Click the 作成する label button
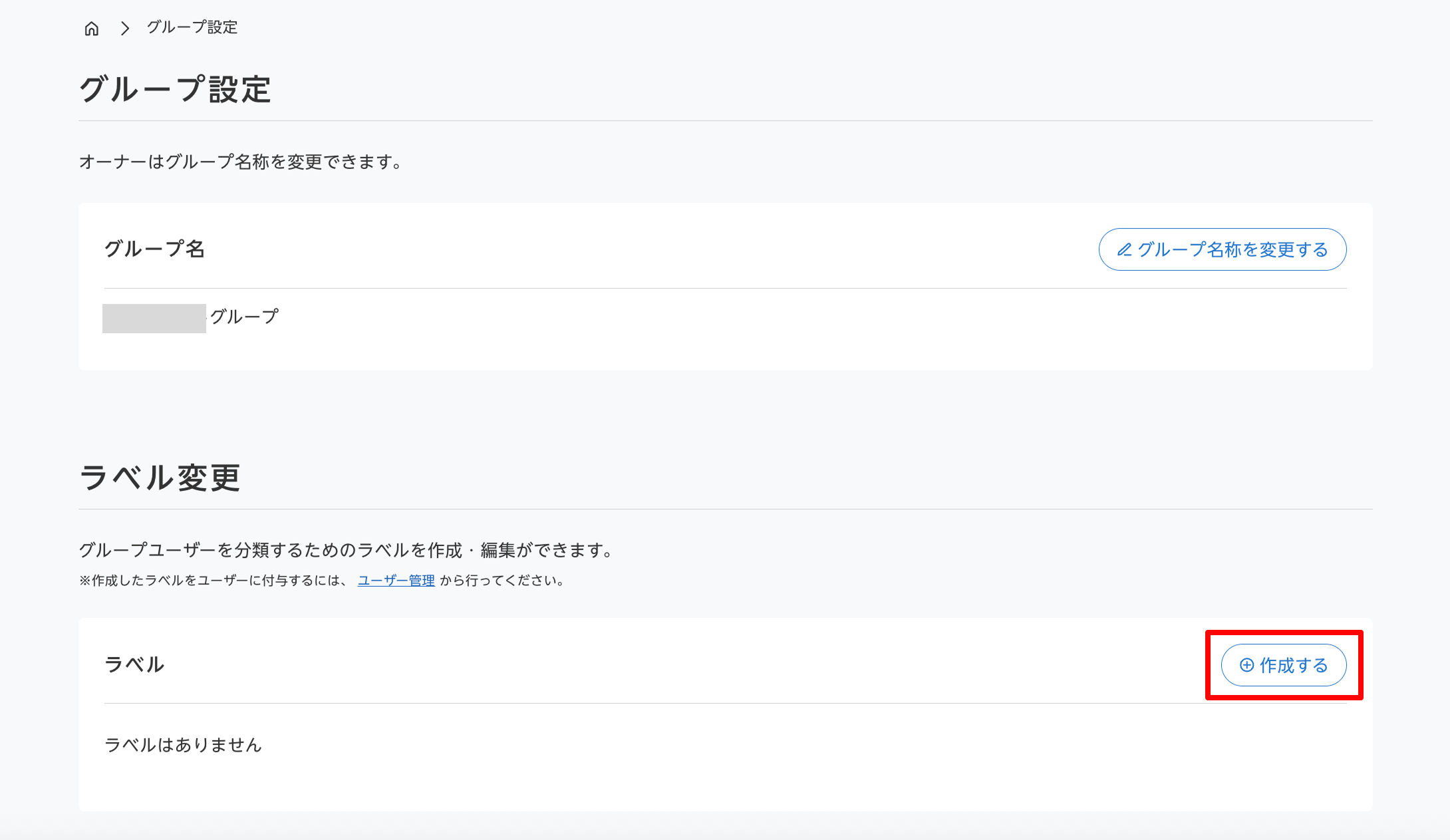 [1284, 665]
